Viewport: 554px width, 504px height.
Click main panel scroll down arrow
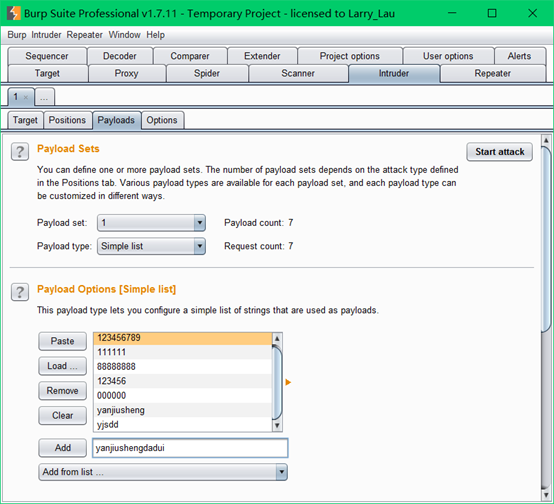coord(546,495)
